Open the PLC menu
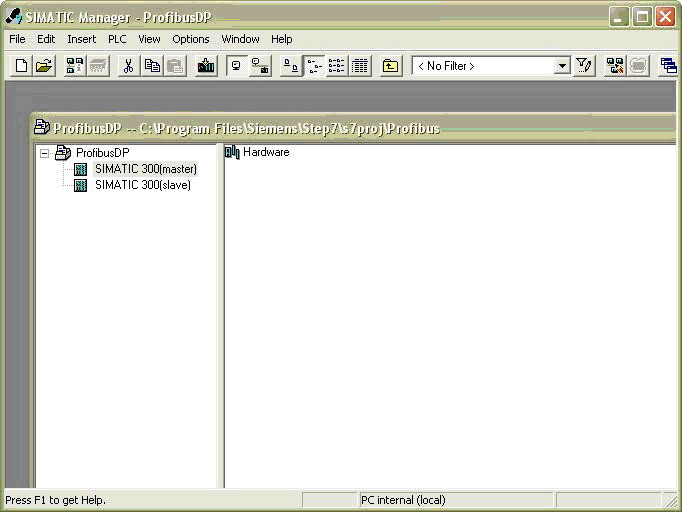Viewport: 682px width, 512px height. pyautogui.click(x=117, y=39)
